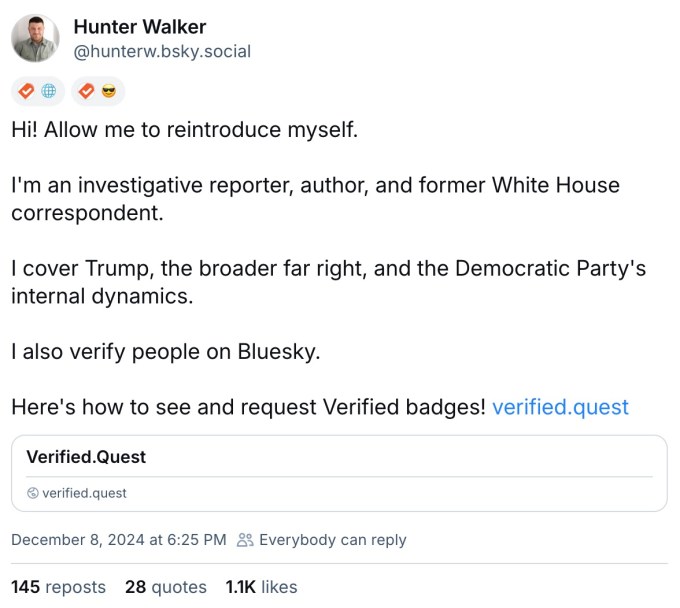View the 28 quotes list

[165, 587]
